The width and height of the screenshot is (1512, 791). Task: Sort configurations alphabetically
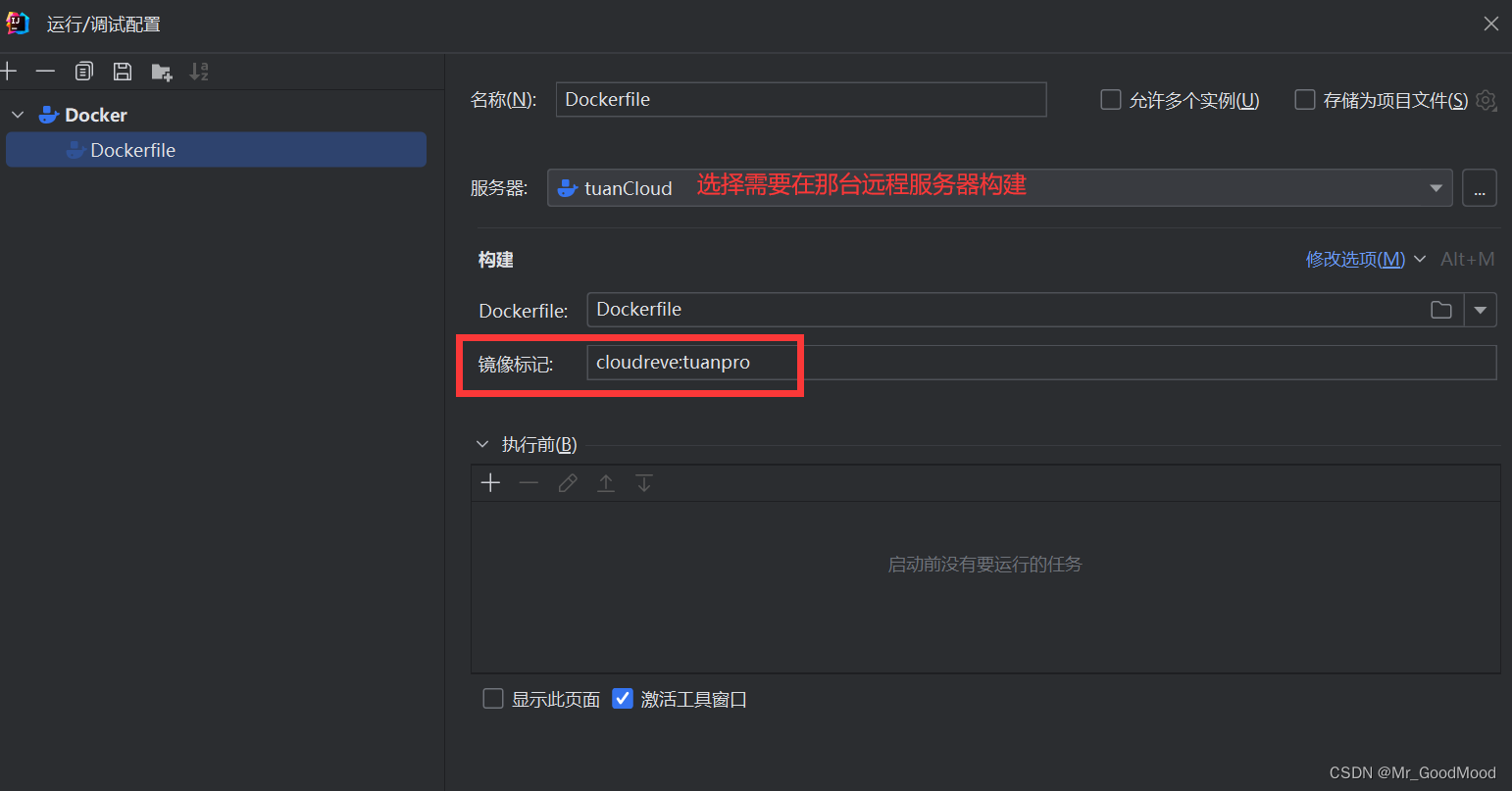(200, 71)
